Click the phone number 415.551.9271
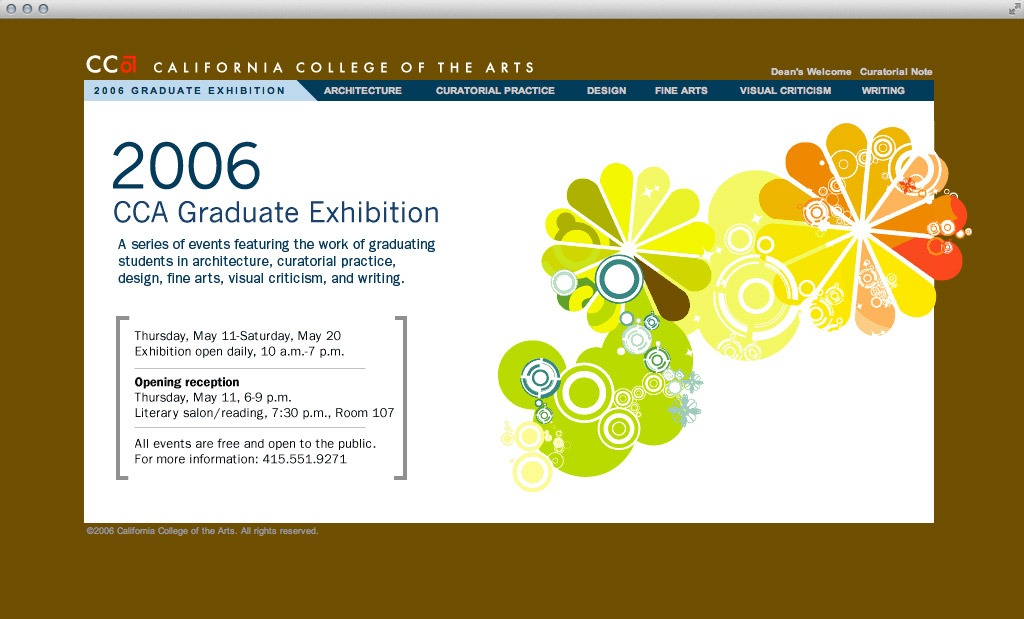The image size is (1024, 619). coord(304,459)
